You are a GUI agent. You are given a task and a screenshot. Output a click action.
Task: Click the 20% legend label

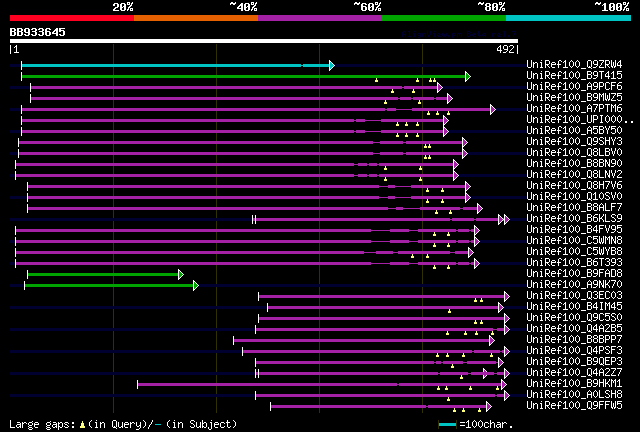point(123,7)
